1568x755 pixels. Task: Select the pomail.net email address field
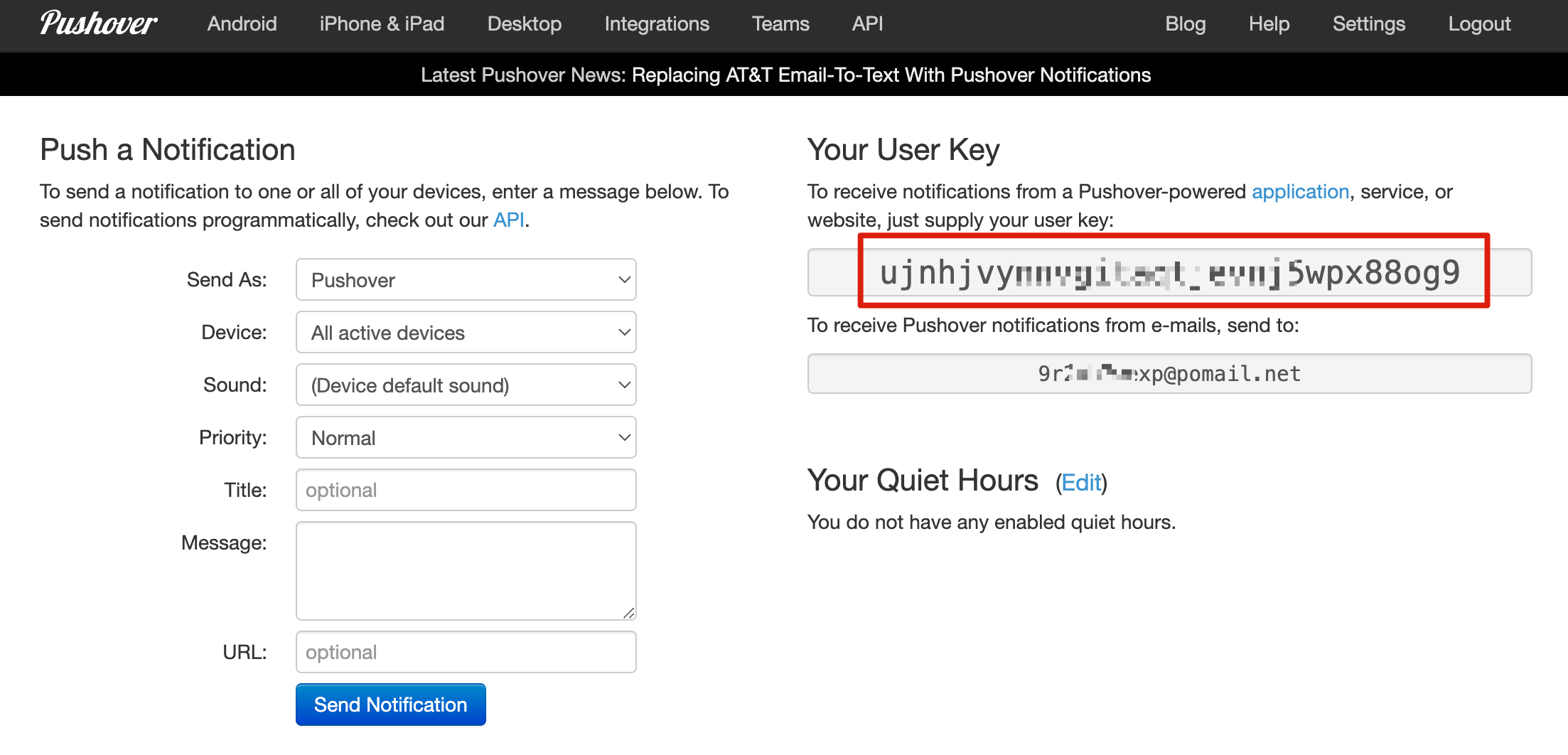1169,374
